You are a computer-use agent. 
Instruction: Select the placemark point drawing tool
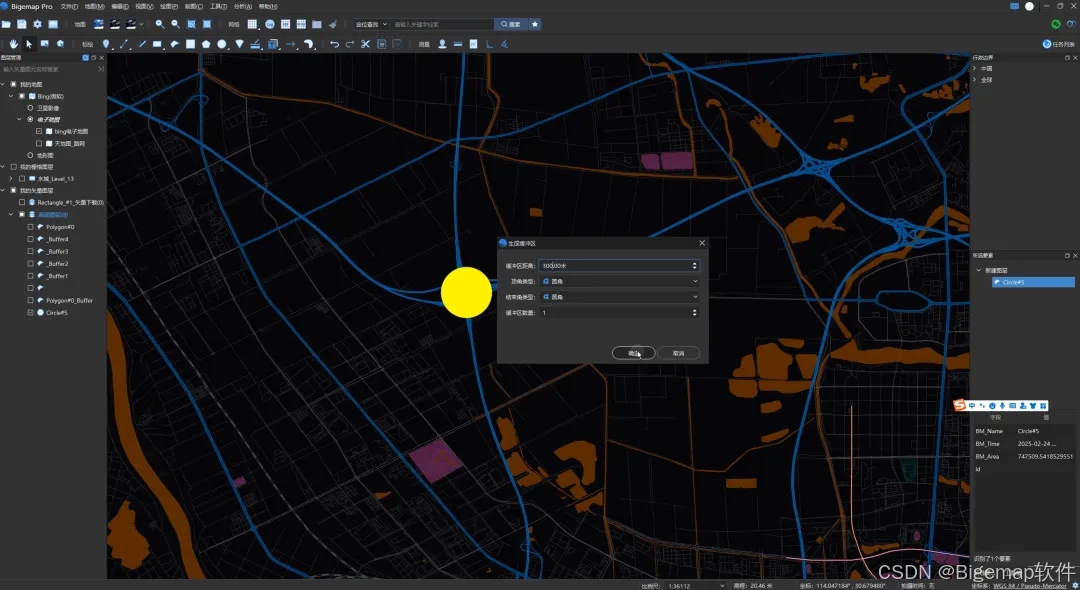click(107, 44)
